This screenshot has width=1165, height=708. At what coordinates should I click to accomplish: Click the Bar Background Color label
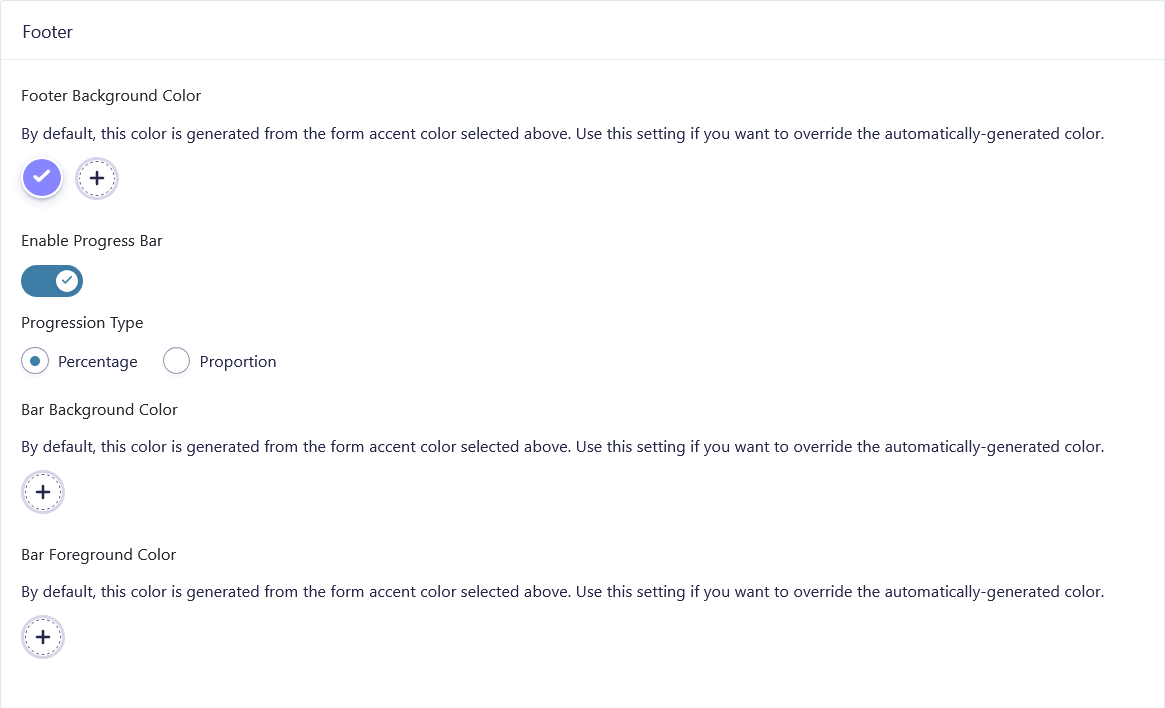tap(99, 410)
